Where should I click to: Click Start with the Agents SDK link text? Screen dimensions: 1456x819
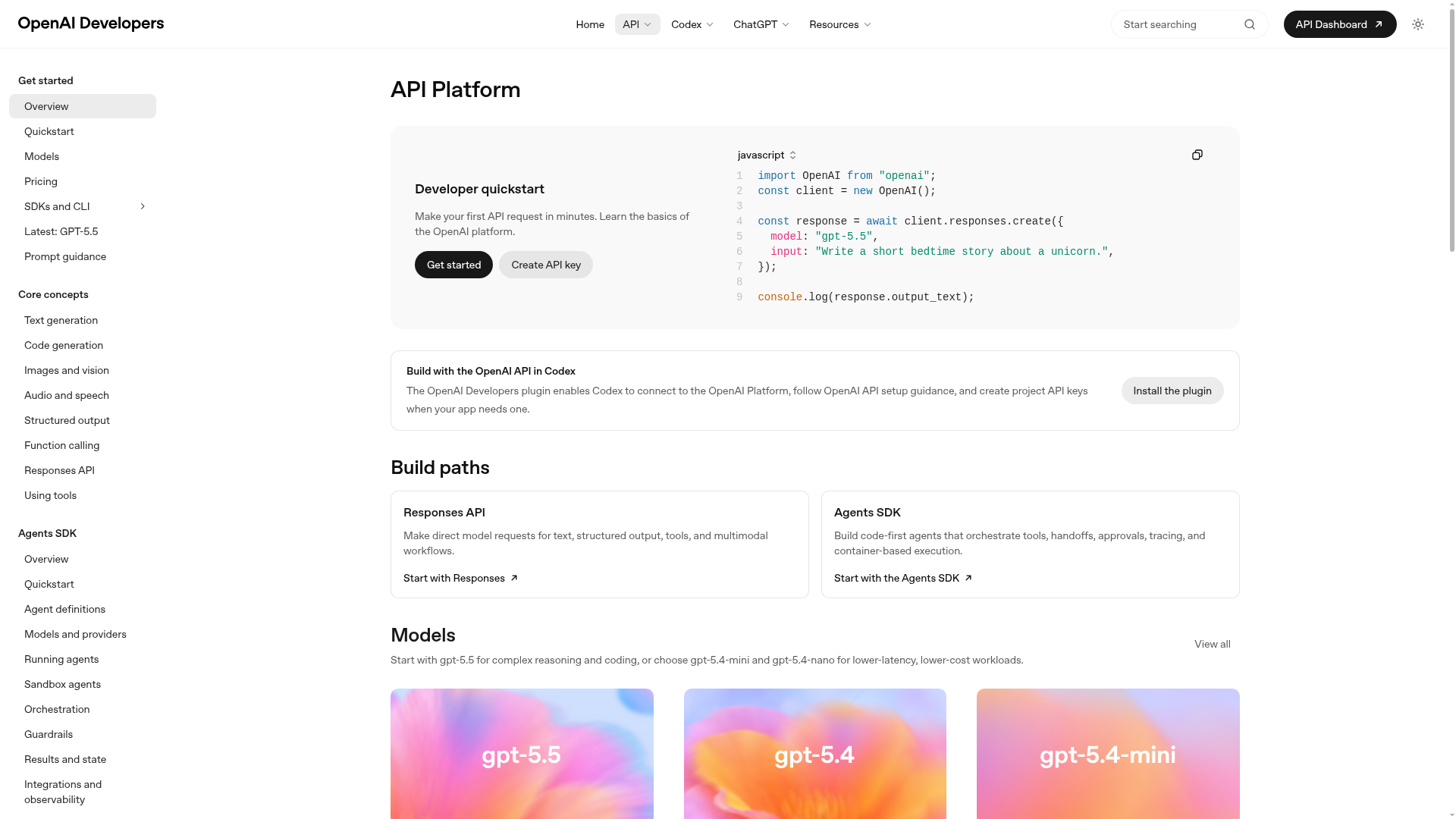[x=896, y=578]
